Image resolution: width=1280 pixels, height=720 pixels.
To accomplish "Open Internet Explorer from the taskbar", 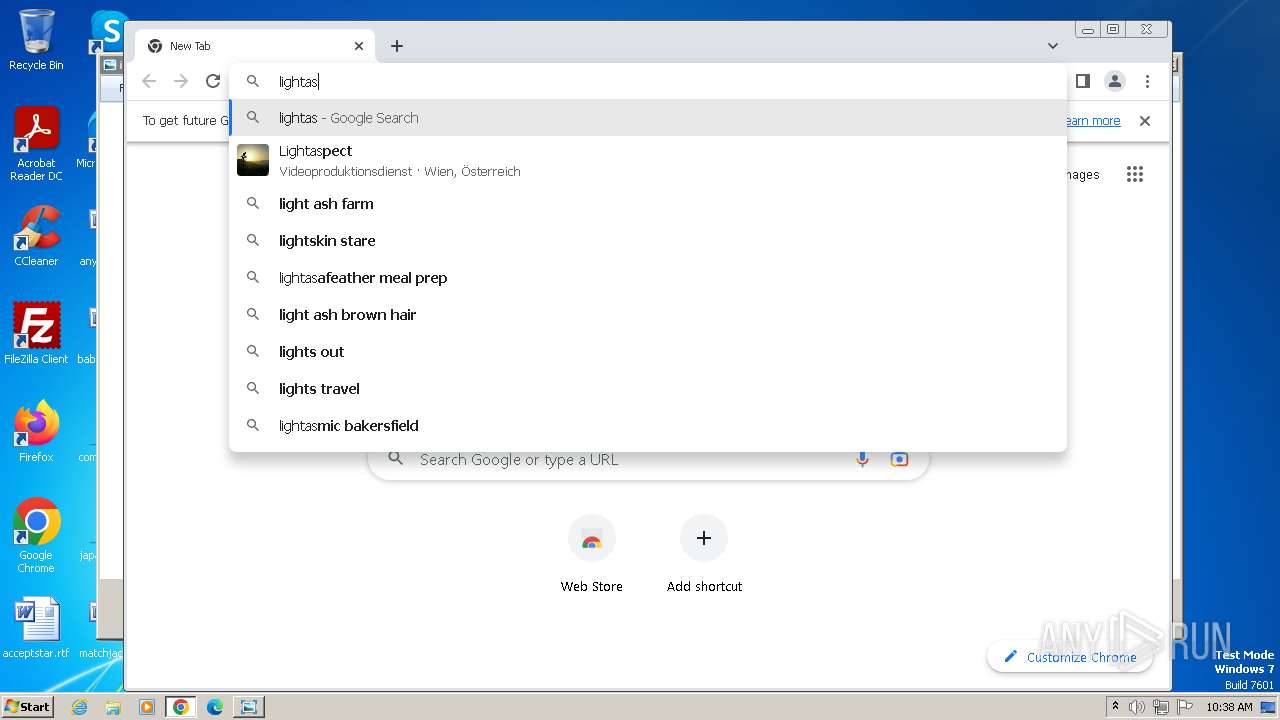I will tap(79, 707).
